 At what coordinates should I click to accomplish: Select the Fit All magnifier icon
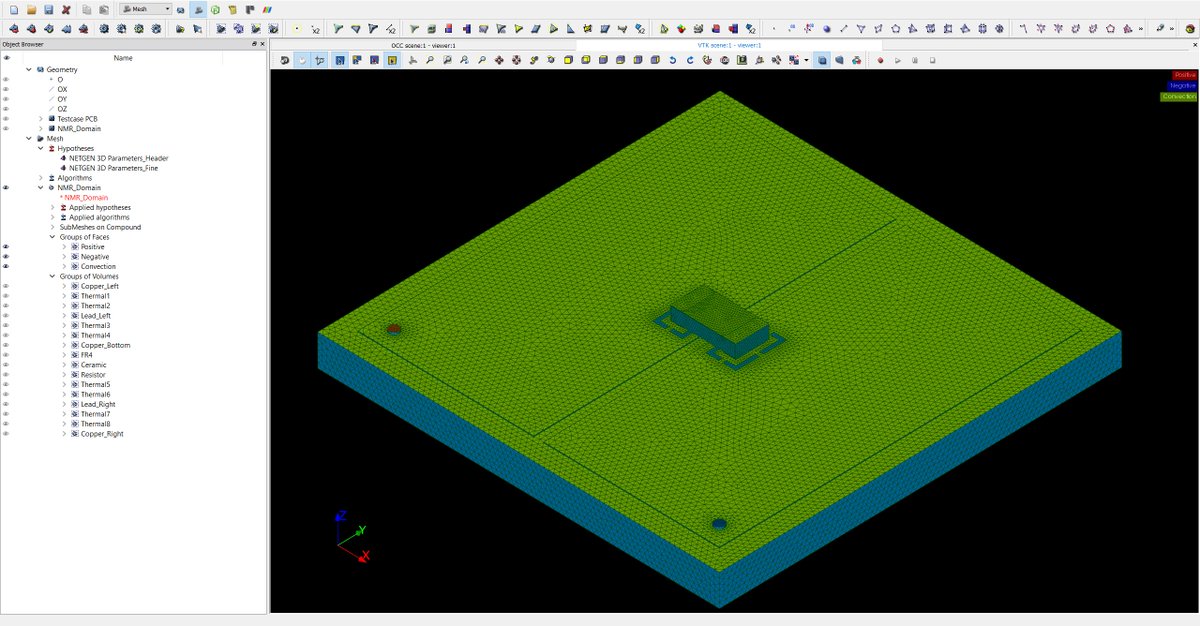pos(429,61)
